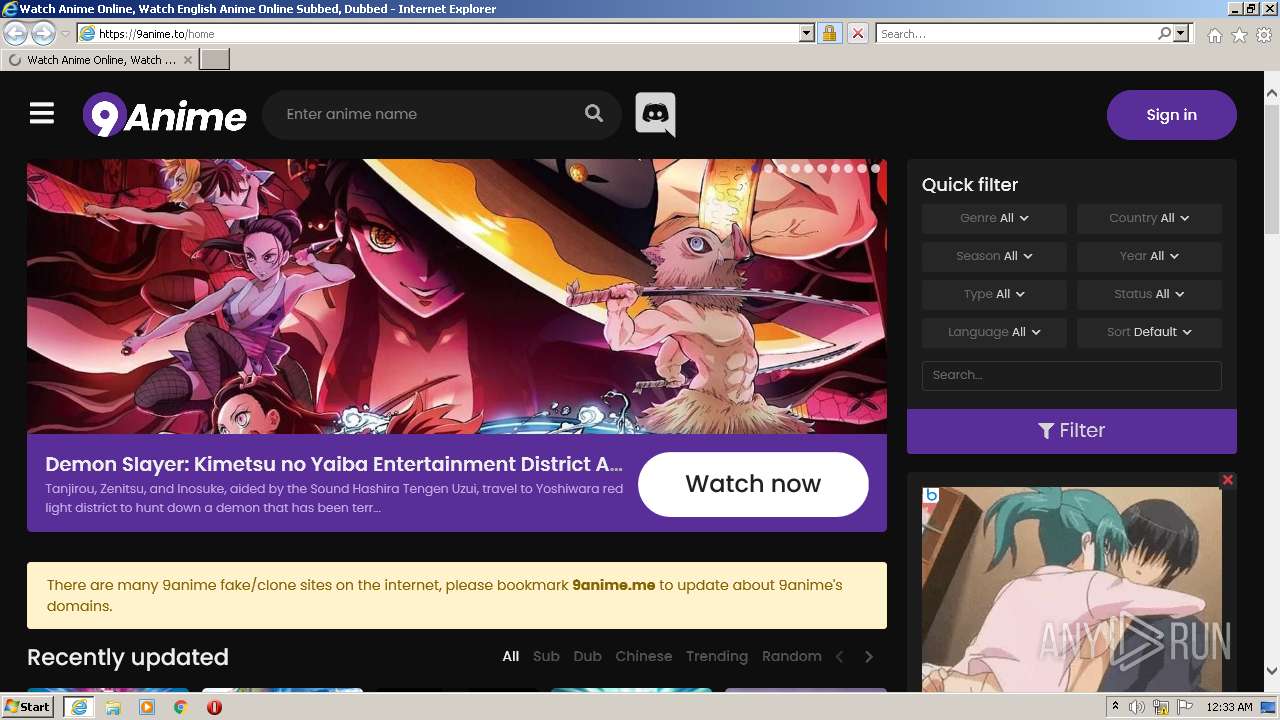Expand the Type All dropdown

pyautogui.click(x=994, y=294)
